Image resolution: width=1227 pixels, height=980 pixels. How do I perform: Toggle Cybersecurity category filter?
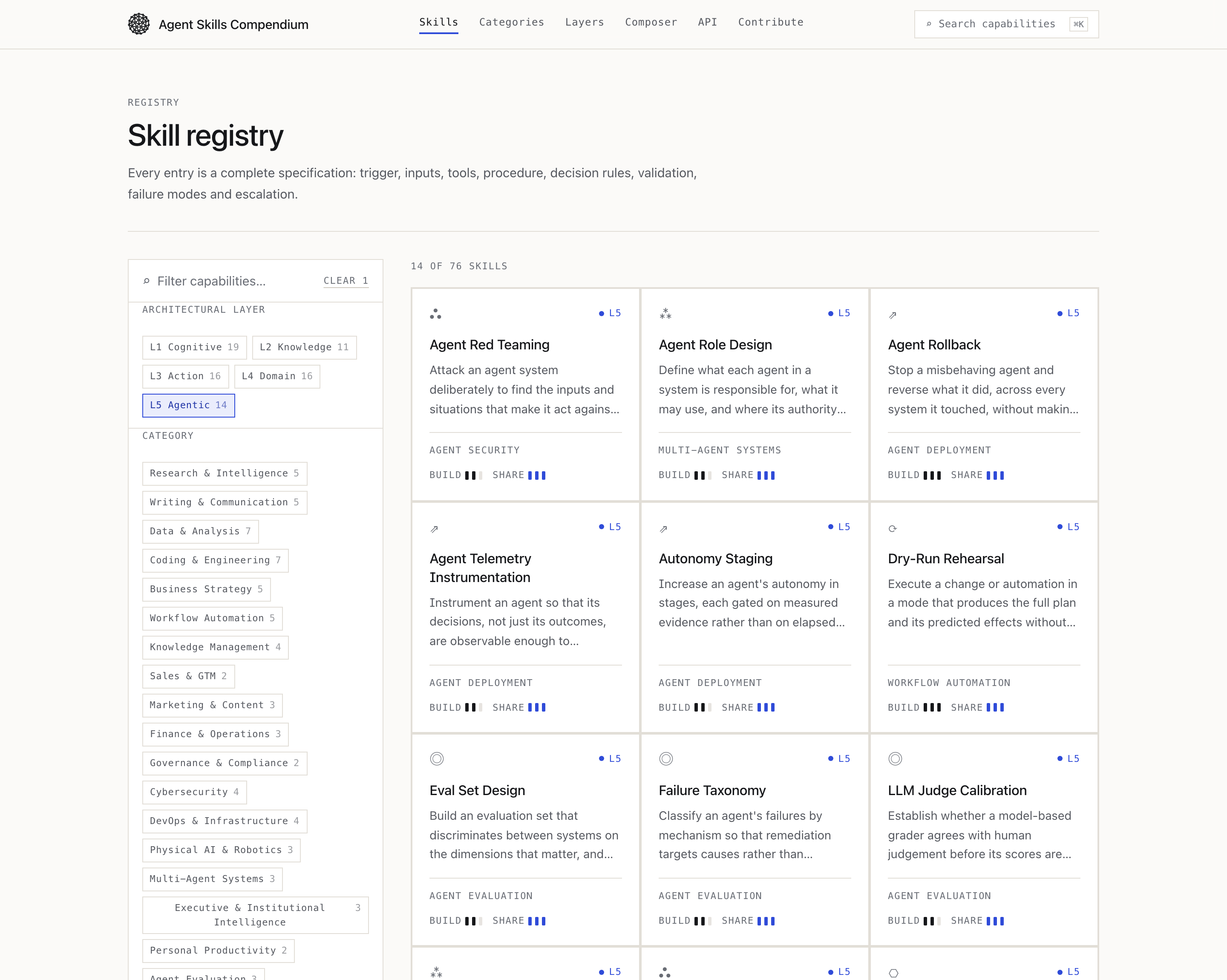pyautogui.click(x=195, y=792)
